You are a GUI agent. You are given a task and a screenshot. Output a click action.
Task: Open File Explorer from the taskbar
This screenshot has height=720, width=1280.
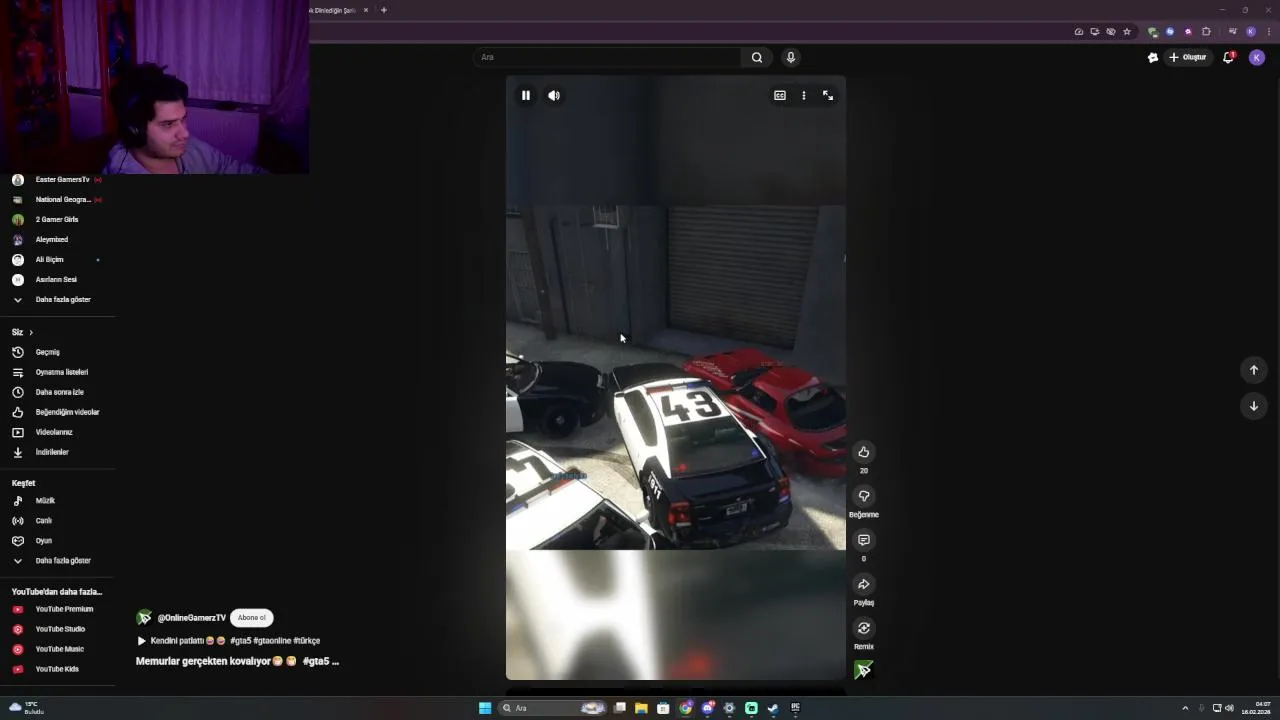click(x=641, y=708)
